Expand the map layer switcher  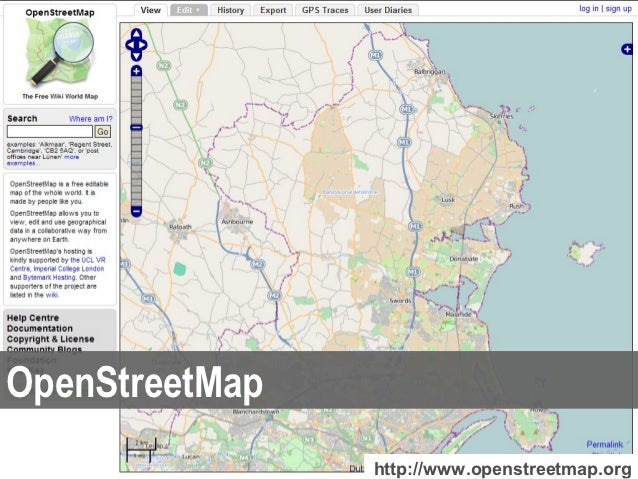click(627, 49)
